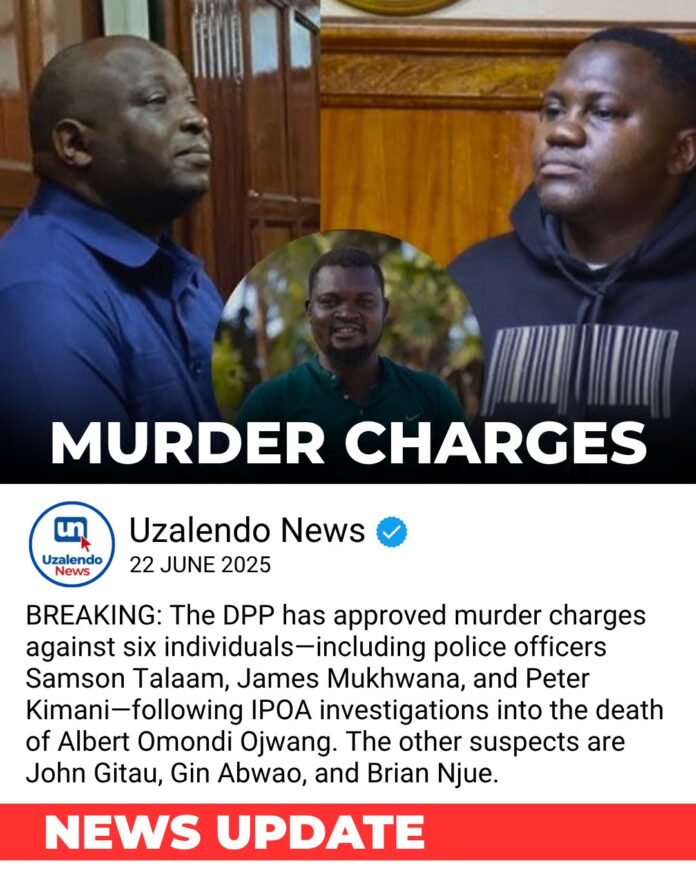Screen dimensions: 696x870
Task: Click the red NEWS UPDATE banner
Action: (x=348, y=832)
